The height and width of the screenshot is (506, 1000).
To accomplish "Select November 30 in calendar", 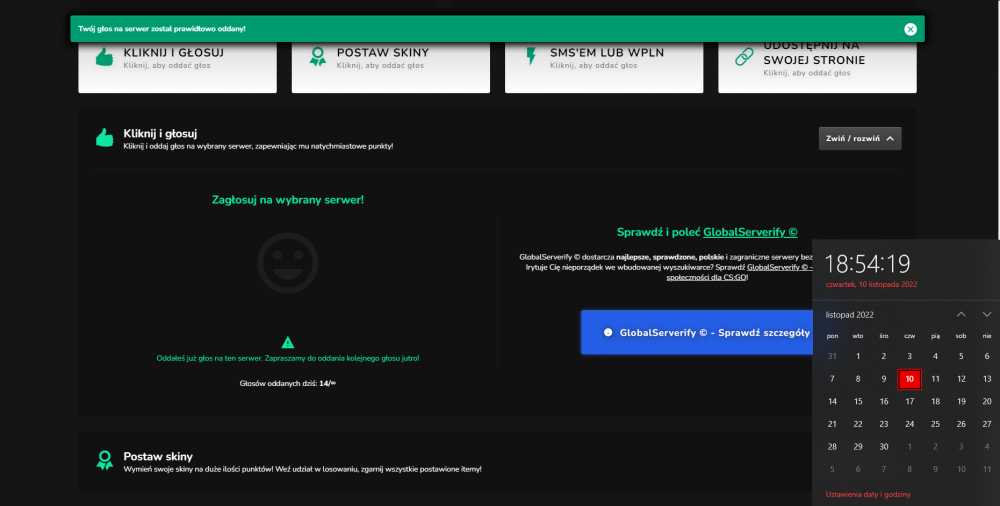I will (884, 447).
